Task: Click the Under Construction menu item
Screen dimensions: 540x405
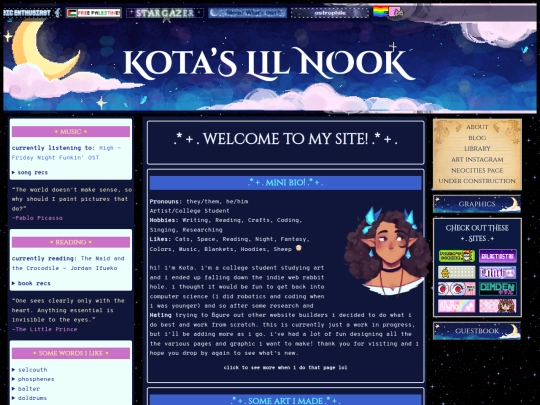Action: tap(477, 181)
